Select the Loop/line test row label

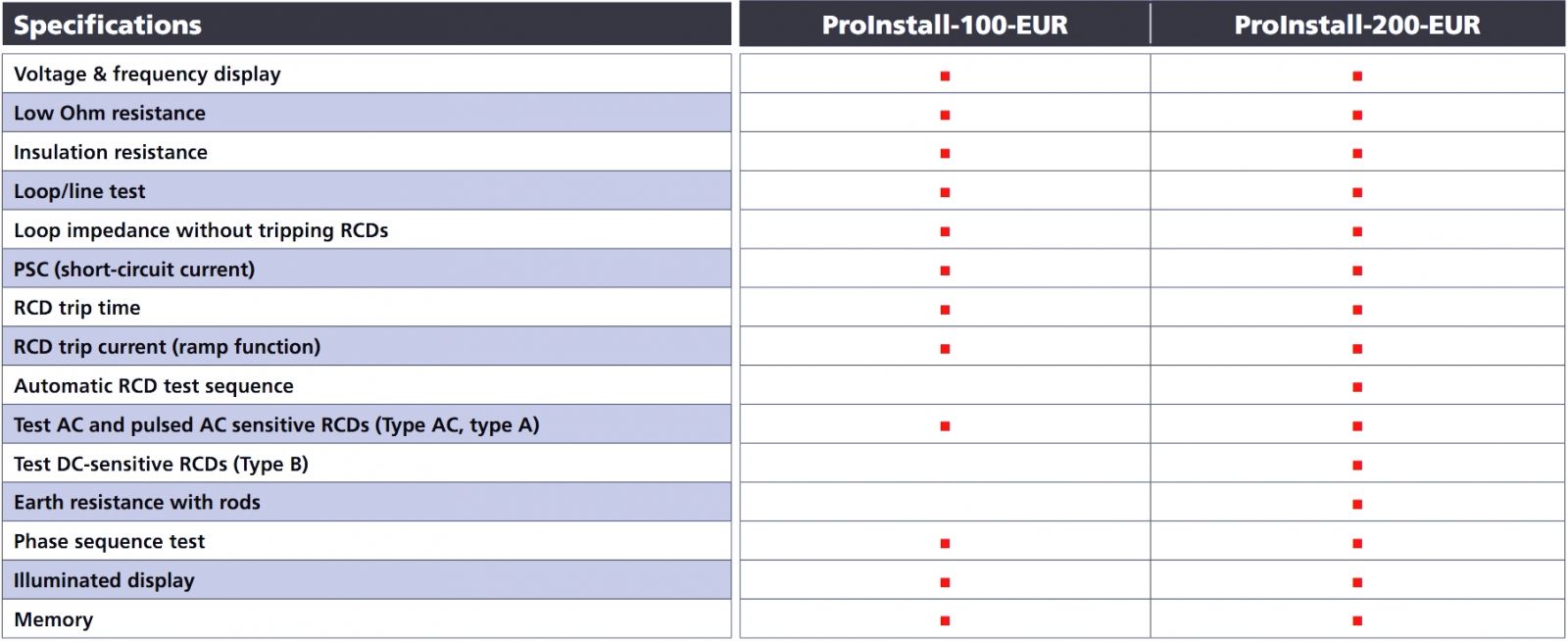[x=79, y=191]
